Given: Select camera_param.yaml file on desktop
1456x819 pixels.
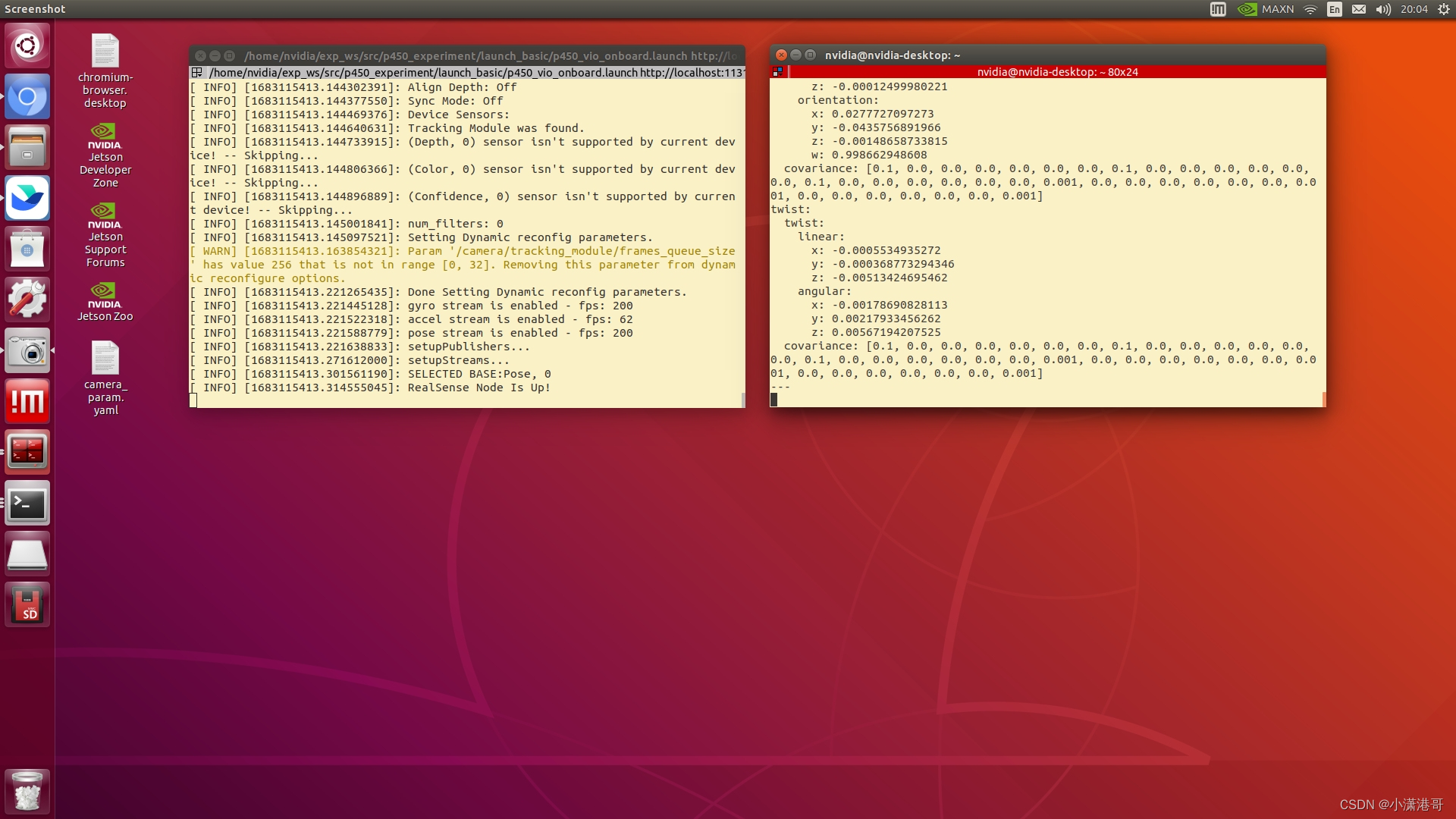Looking at the screenshot, I should tap(105, 378).
